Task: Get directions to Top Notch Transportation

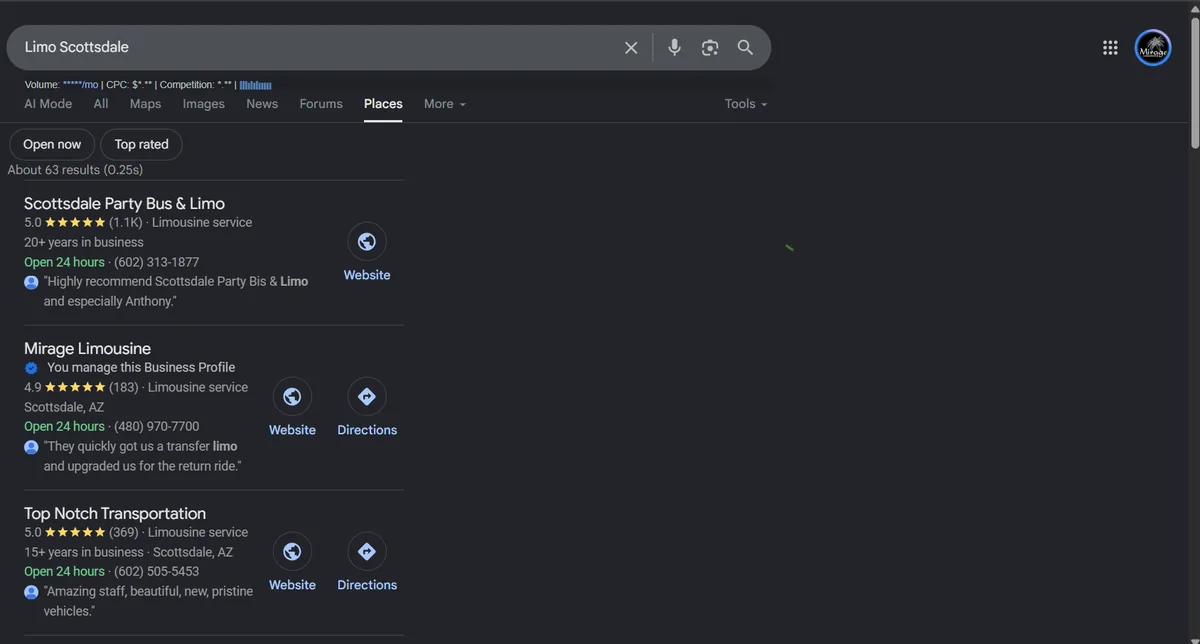Action: 367,551
